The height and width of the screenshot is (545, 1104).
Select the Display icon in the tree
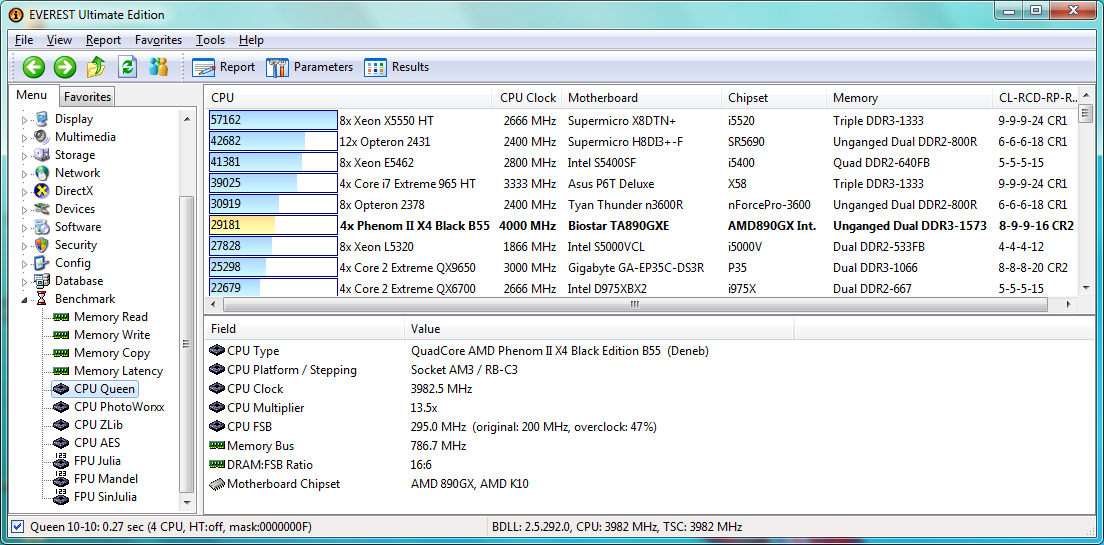pos(42,119)
